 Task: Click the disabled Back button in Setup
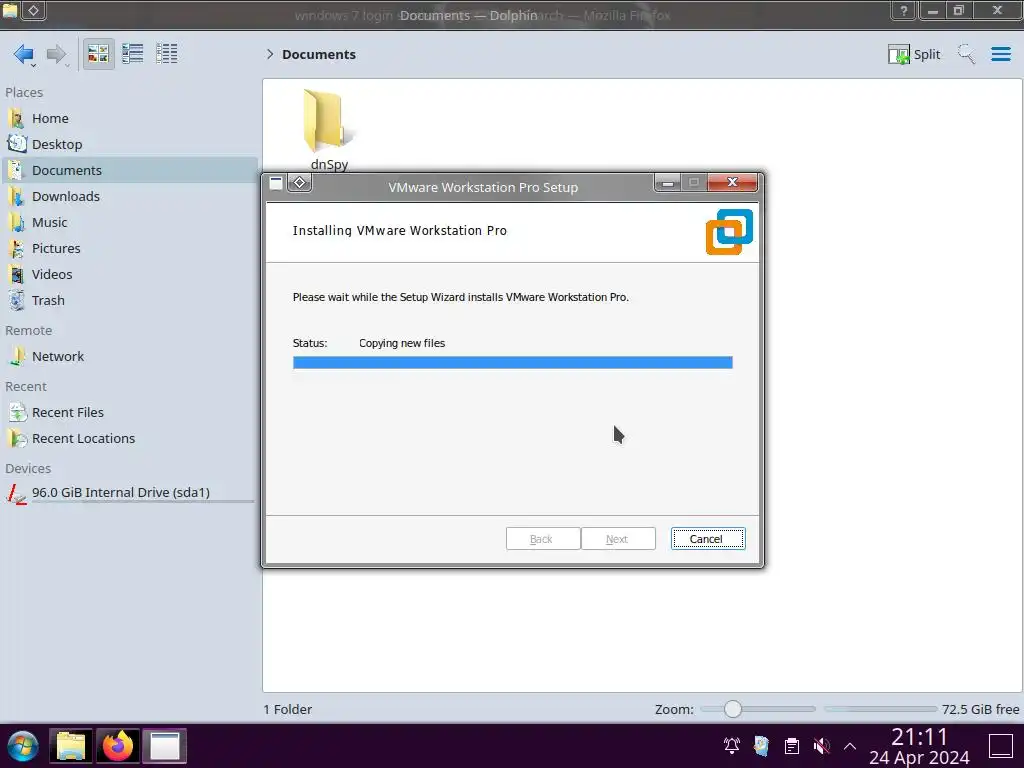[543, 539]
